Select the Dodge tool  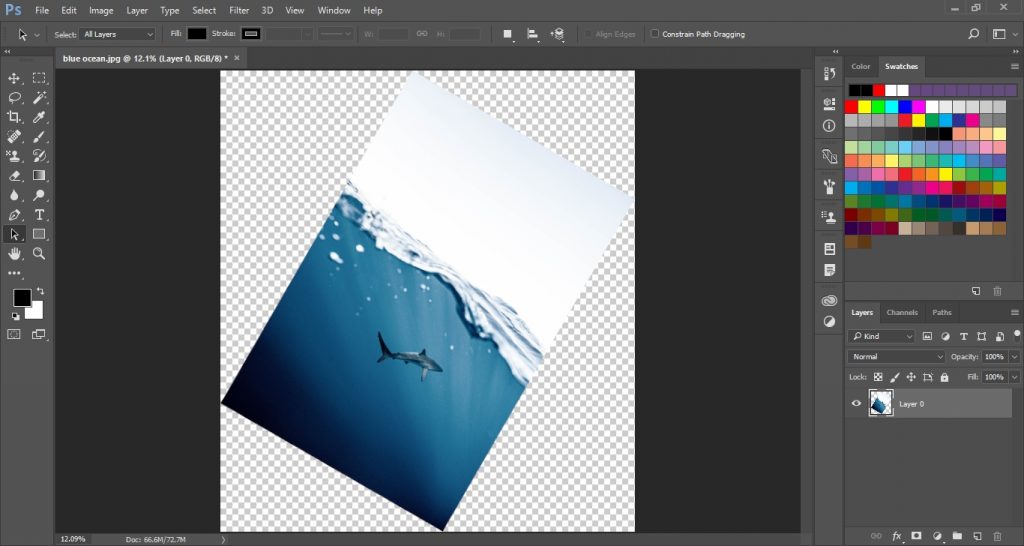tap(39, 195)
